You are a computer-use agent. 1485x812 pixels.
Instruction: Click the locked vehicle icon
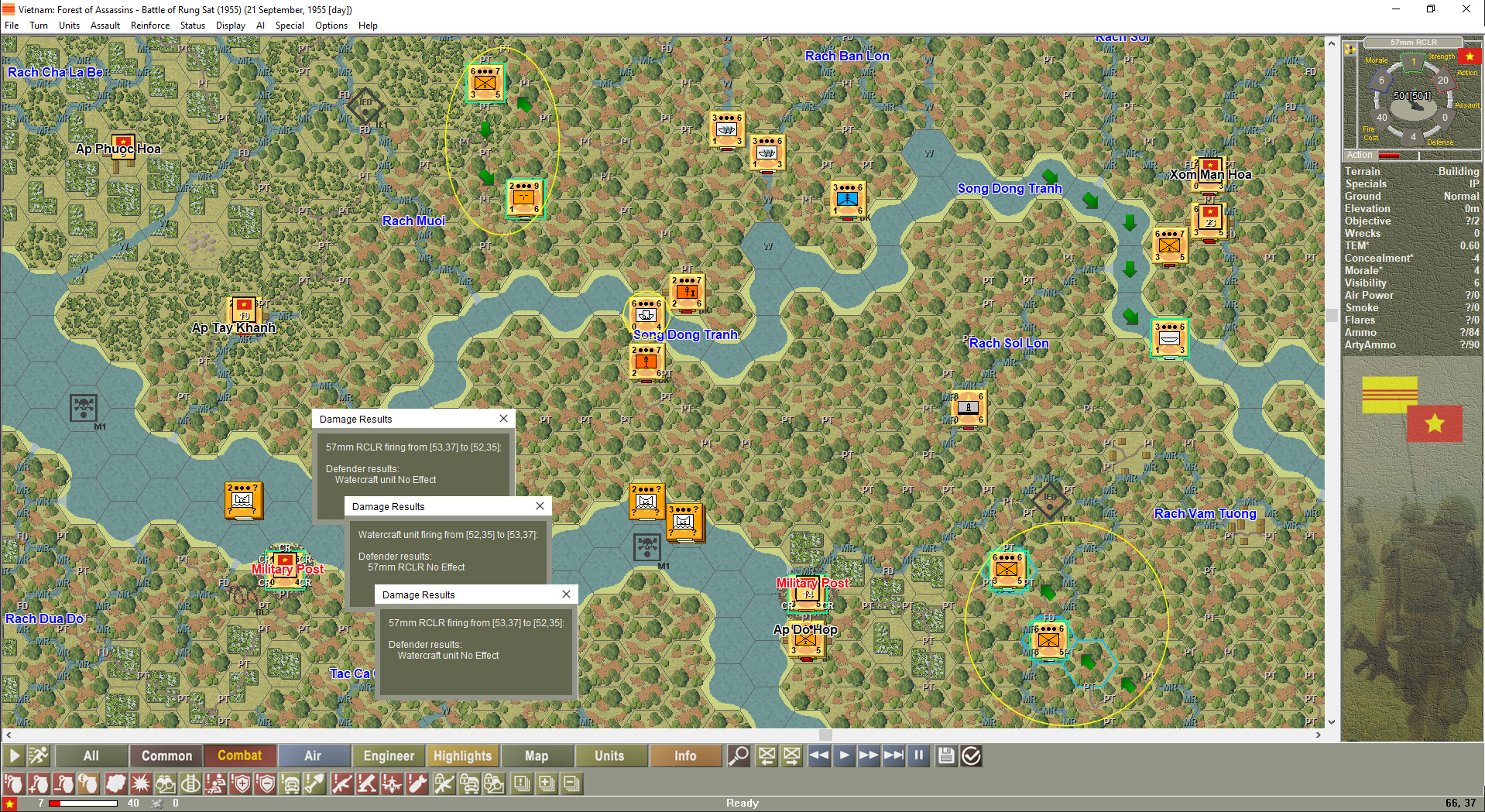[x=469, y=783]
